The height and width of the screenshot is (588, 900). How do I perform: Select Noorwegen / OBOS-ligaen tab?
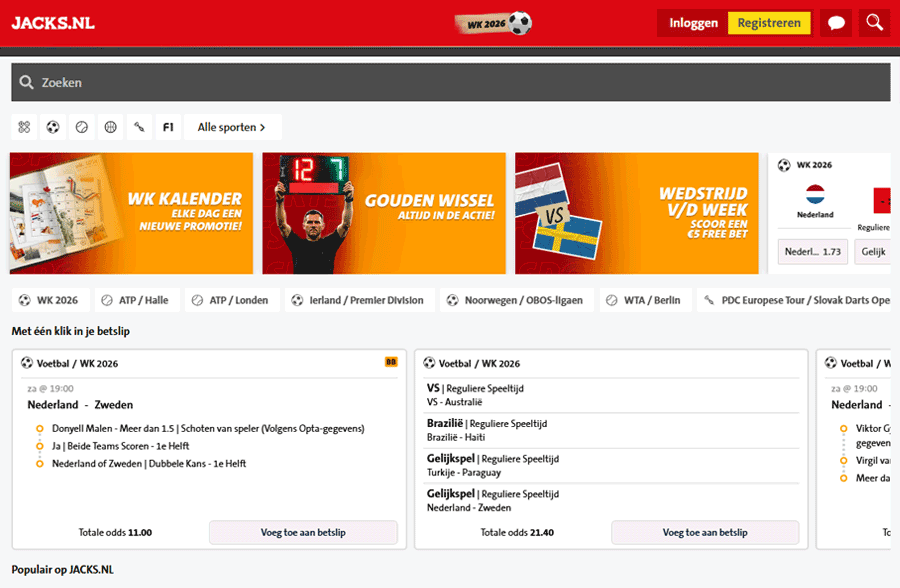pyautogui.click(x=517, y=300)
